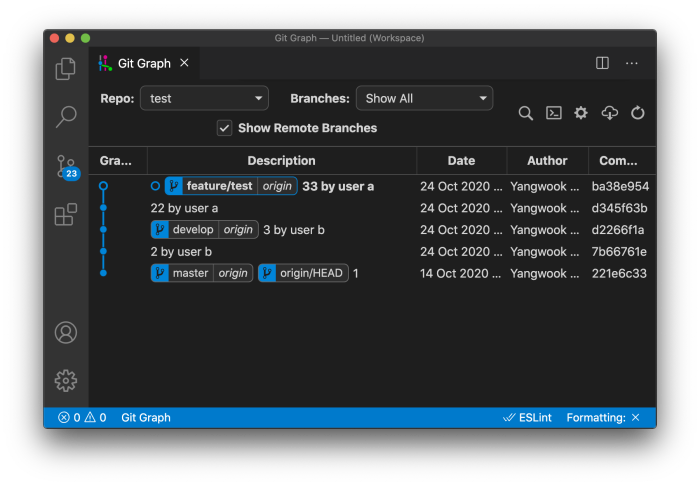Toggle Show Remote Branches checkbox
The image size is (700, 486).
click(x=224, y=128)
